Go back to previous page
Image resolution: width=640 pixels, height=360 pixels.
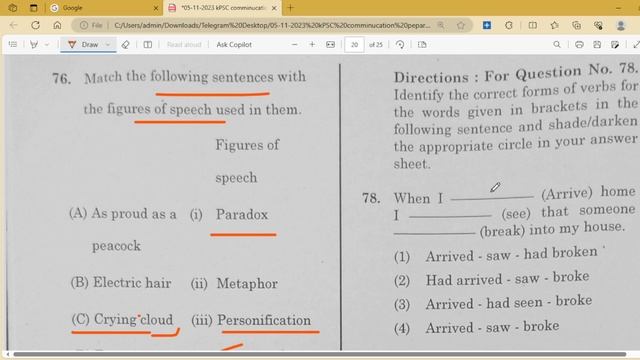coord(13,25)
